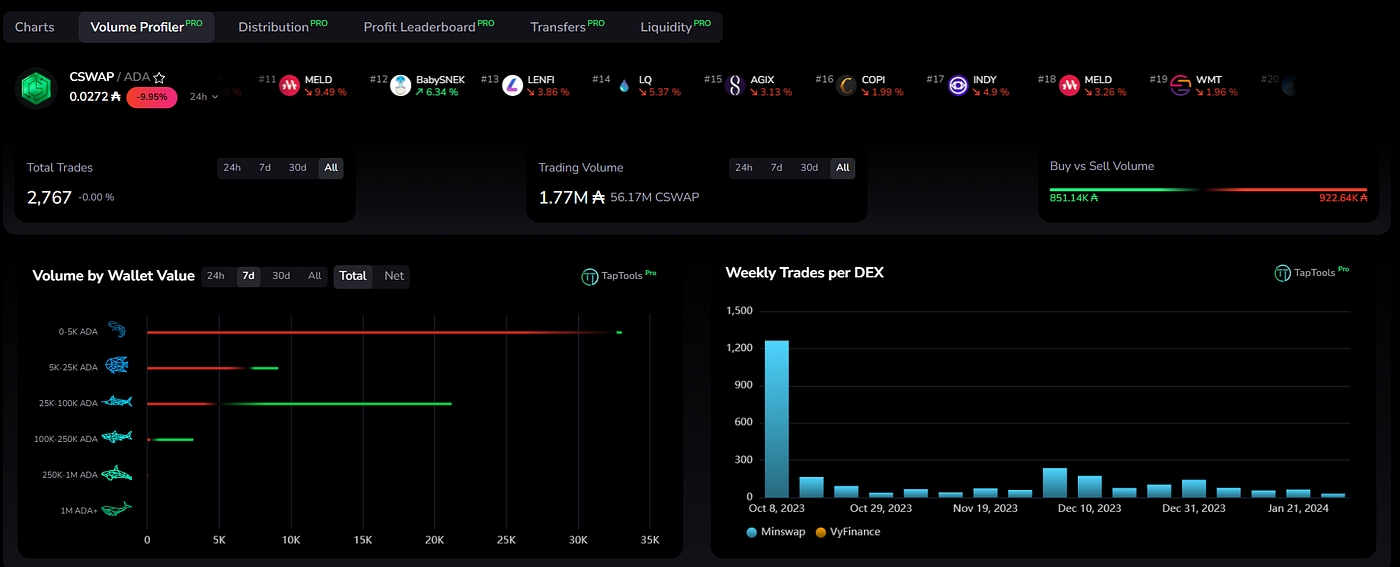
Task: Open COPI token name link
Action: pyautogui.click(x=874, y=80)
